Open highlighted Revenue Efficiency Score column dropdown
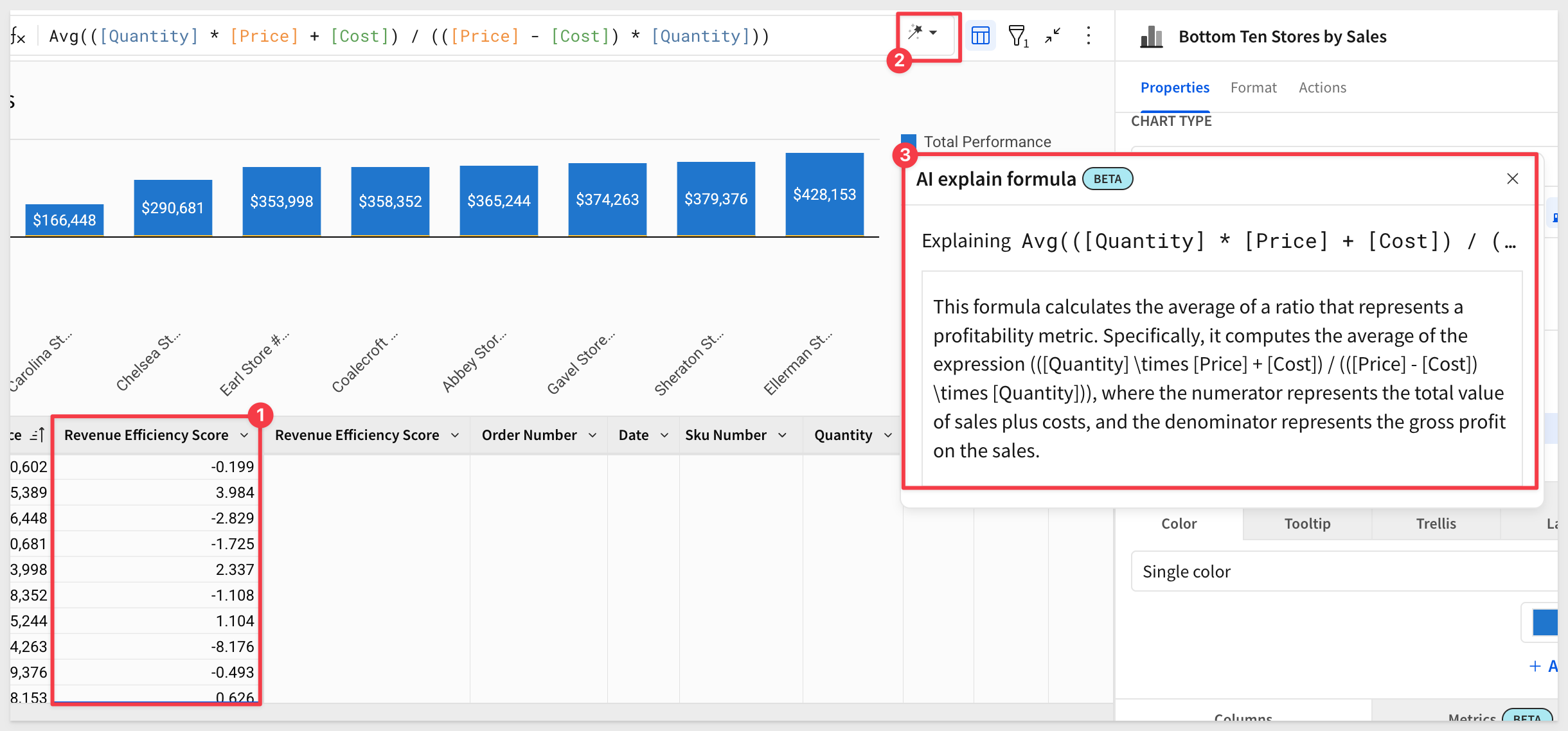This screenshot has width=1568, height=731. [x=244, y=436]
